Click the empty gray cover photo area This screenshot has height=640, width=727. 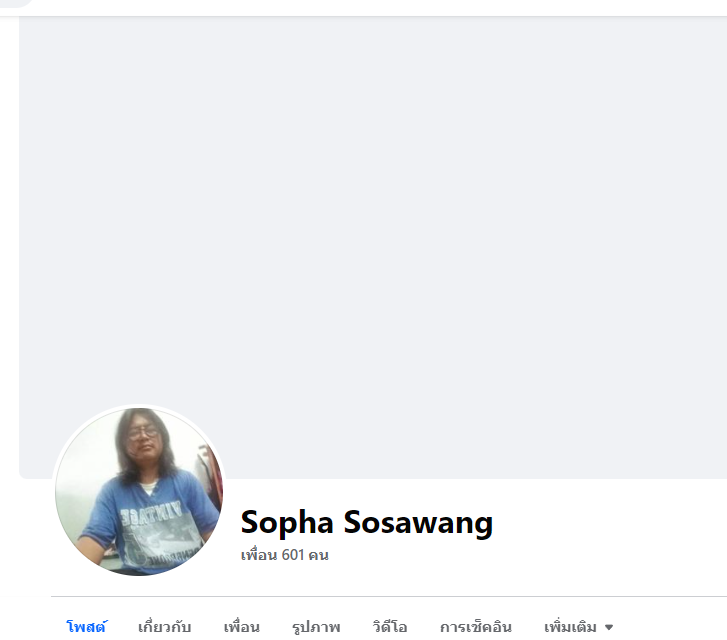coord(373,232)
